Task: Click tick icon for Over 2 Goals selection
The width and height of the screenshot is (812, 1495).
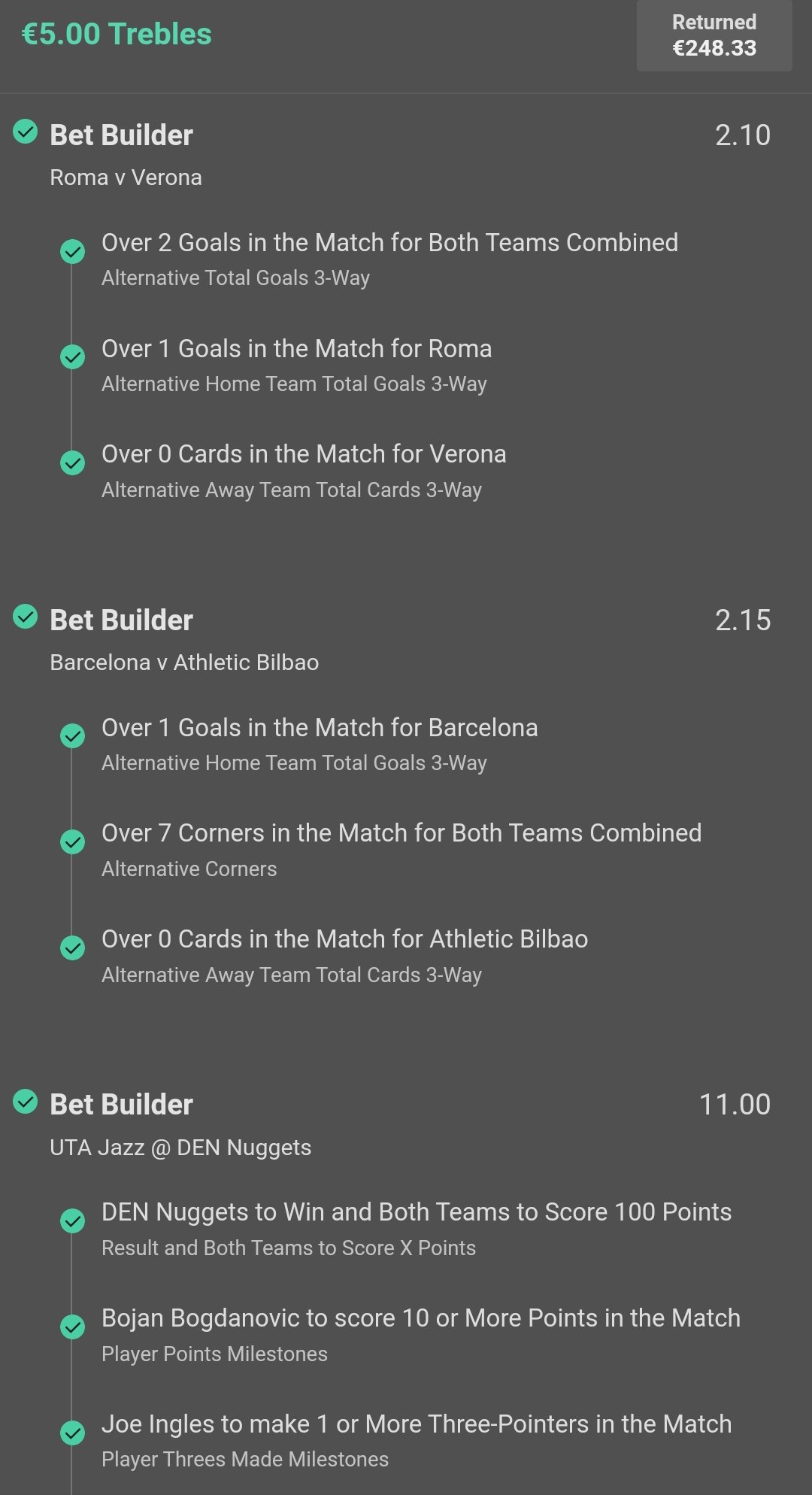Action: [72, 251]
